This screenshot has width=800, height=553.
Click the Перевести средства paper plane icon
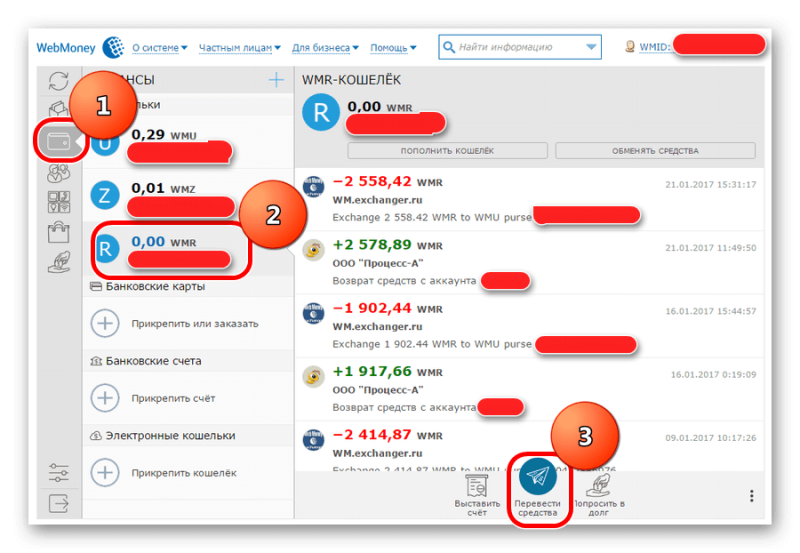coord(537,476)
